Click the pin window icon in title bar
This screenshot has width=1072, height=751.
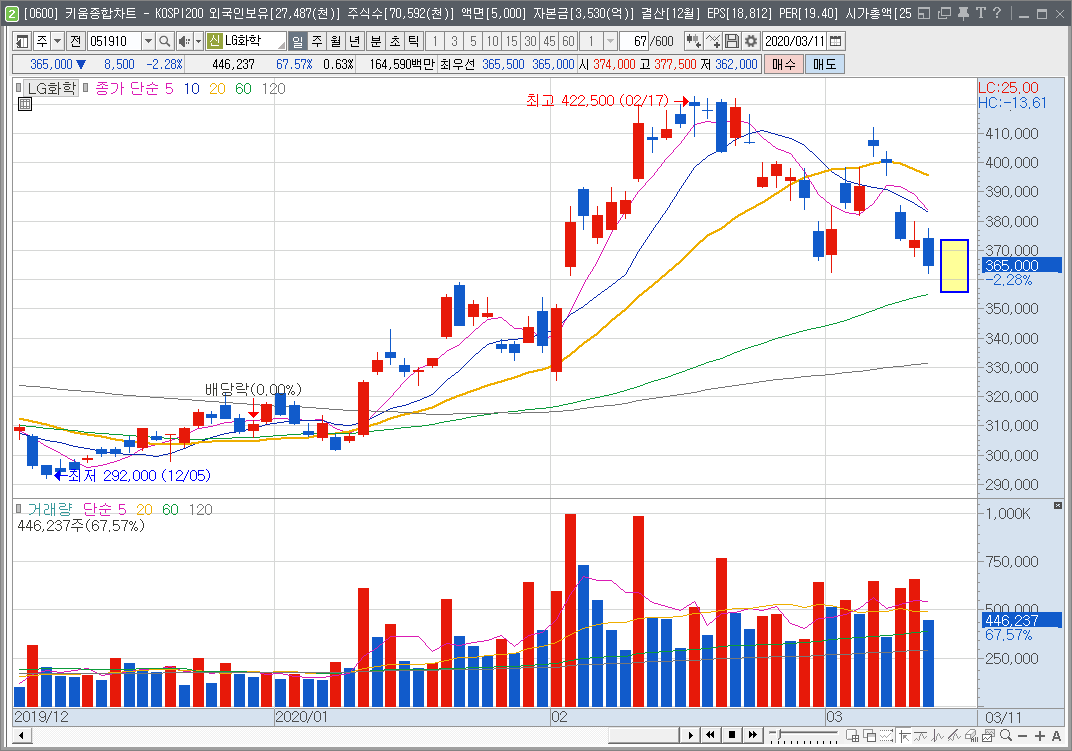963,13
